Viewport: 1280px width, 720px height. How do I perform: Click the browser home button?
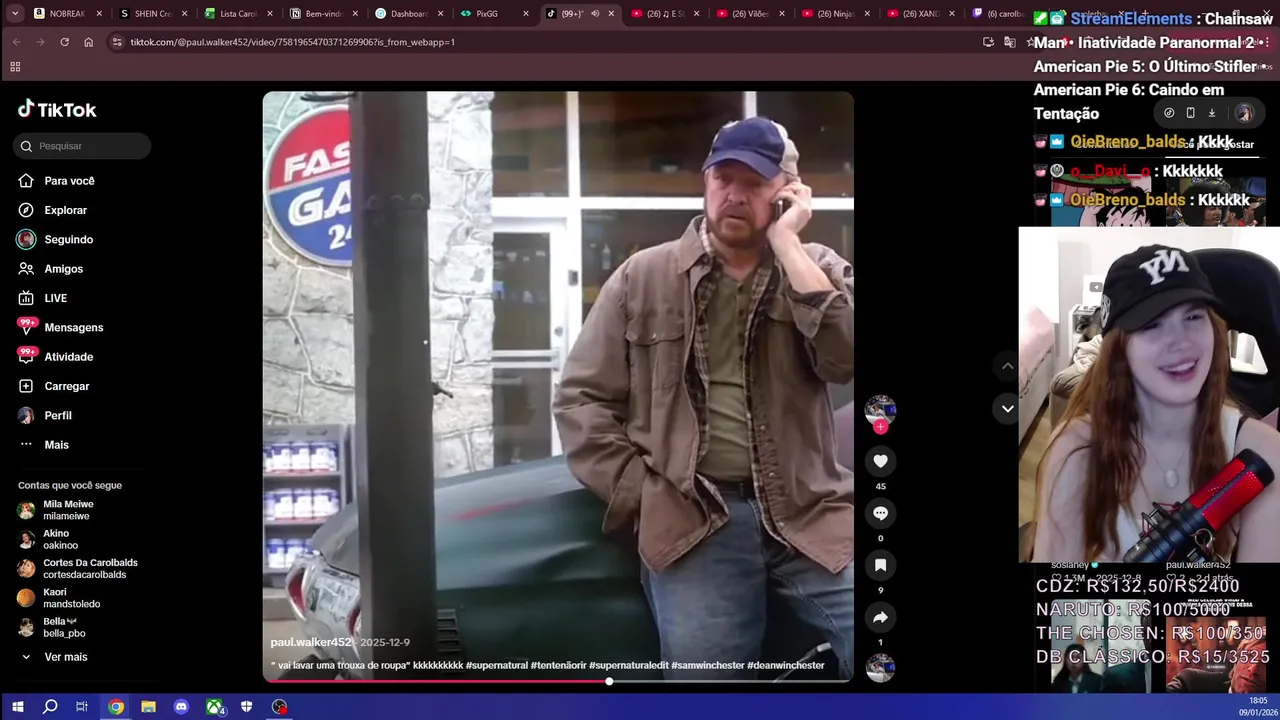point(88,42)
